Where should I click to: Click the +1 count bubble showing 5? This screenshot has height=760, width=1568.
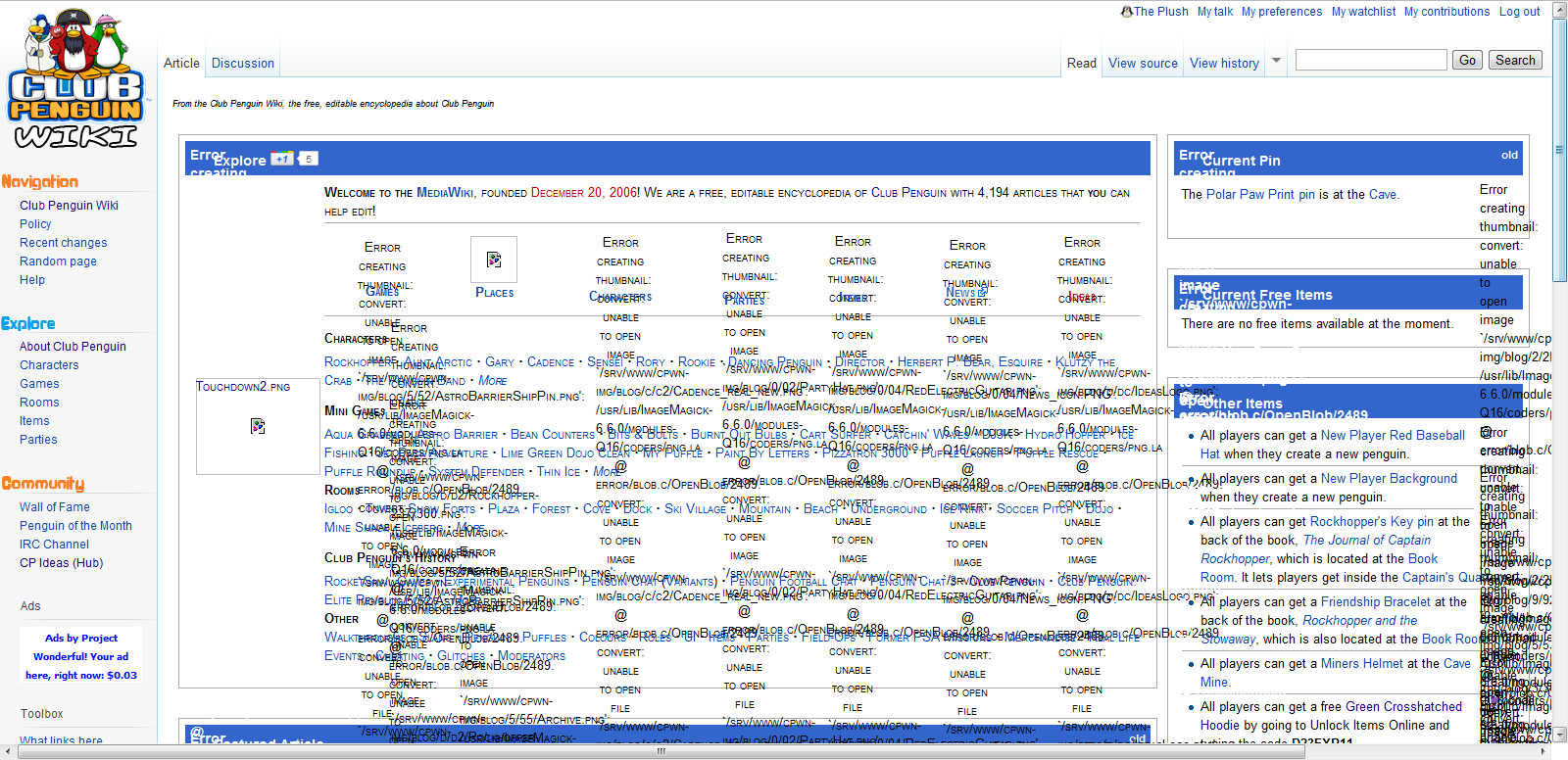pyautogui.click(x=308, y=159)
